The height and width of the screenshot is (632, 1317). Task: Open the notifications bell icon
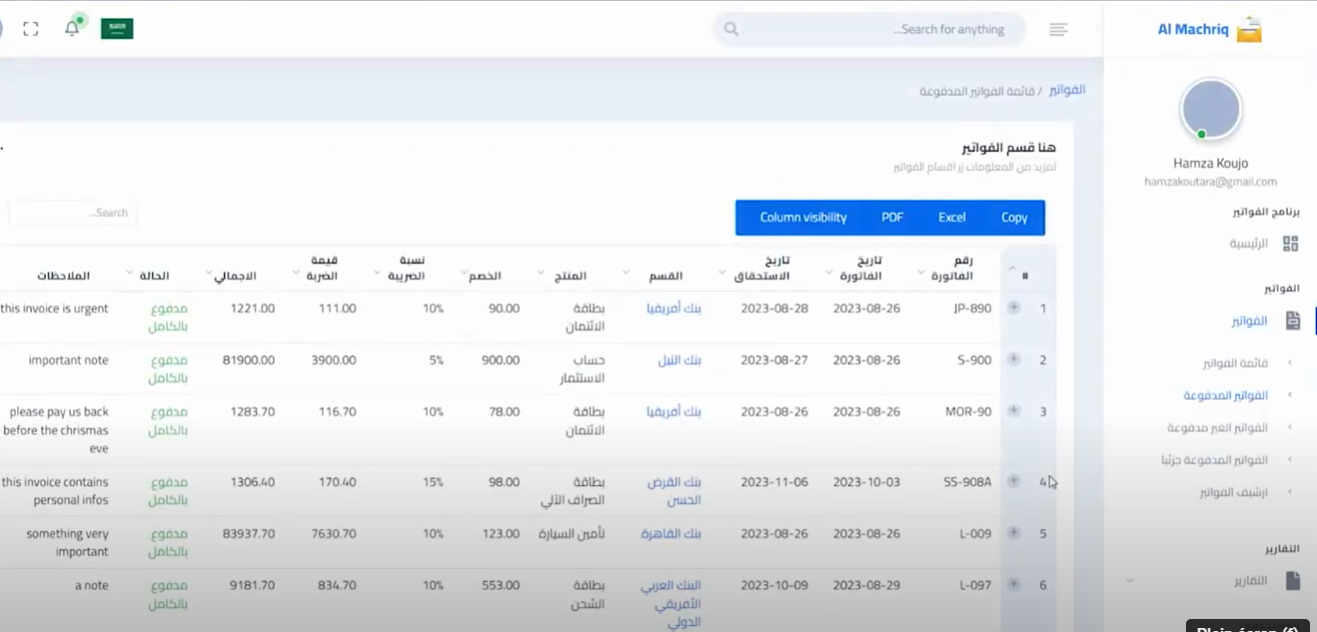72,28
